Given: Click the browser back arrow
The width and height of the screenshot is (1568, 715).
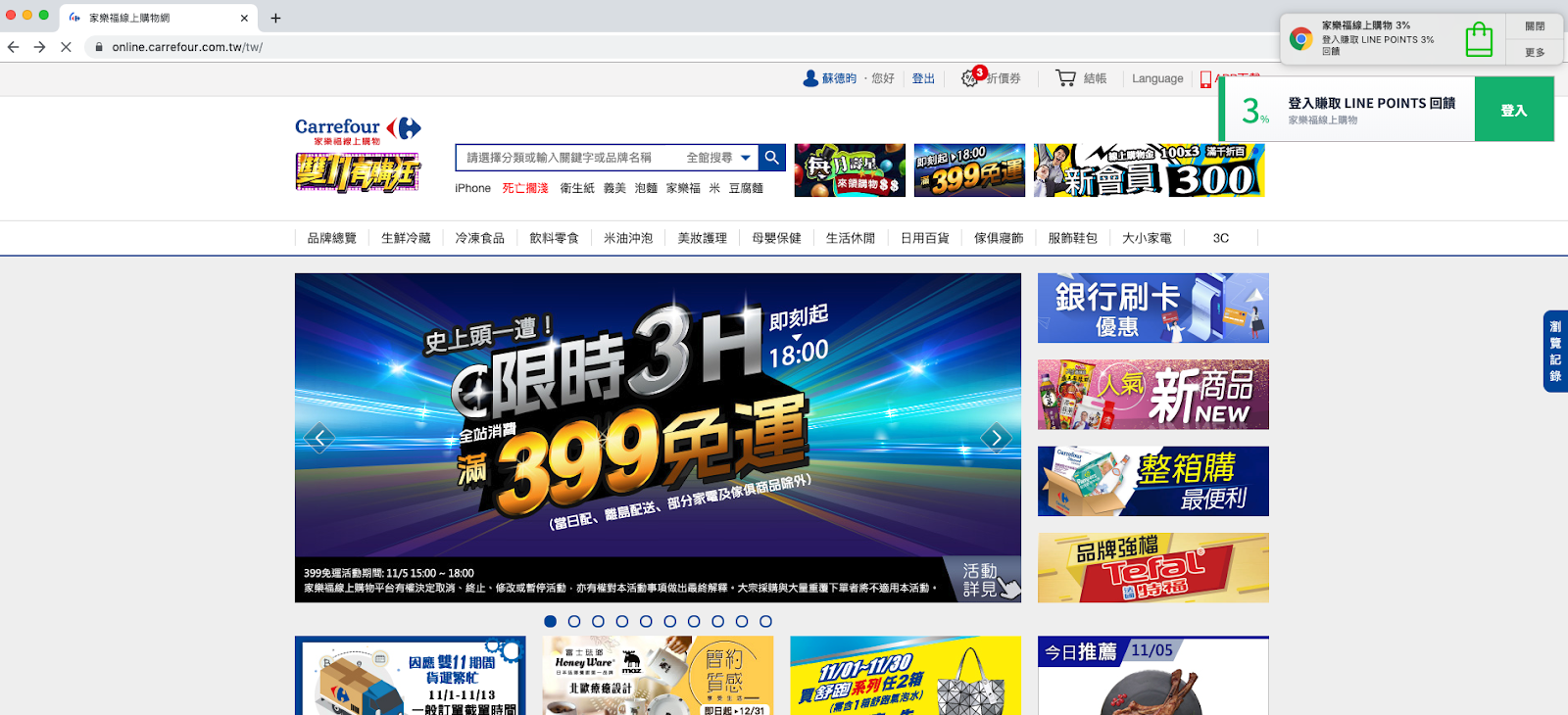Looking at the screenshot, I should pyautogui.click(x=13, y=47).
